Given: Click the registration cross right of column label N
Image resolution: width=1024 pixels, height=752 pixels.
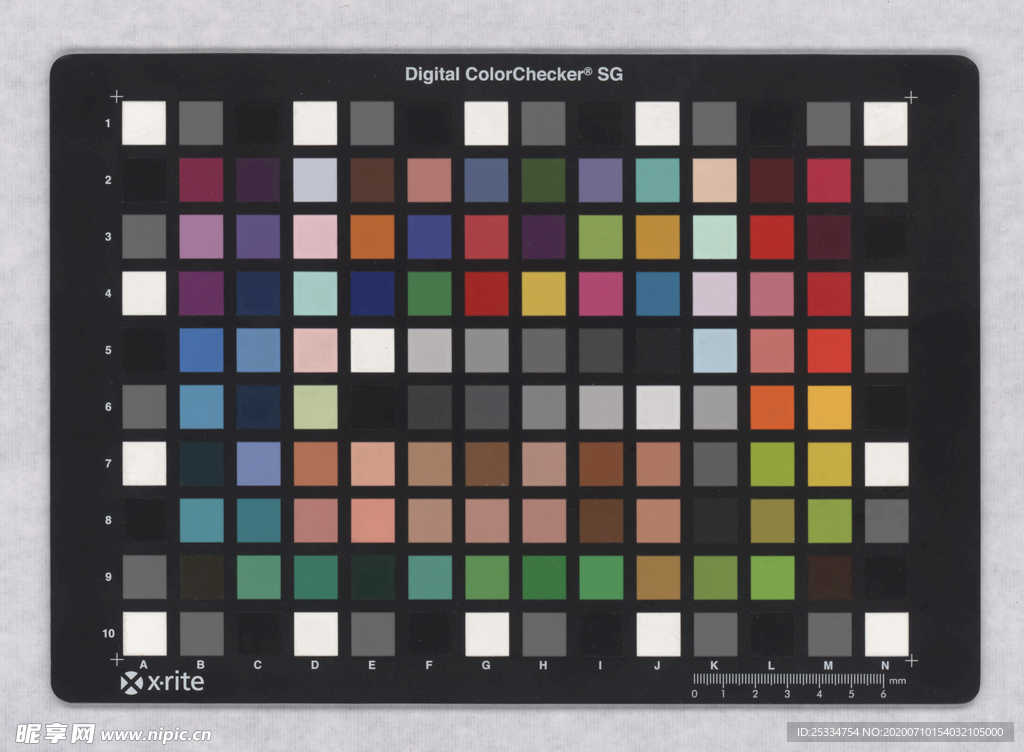Looking at the screenshot, I should click(912, 661).
